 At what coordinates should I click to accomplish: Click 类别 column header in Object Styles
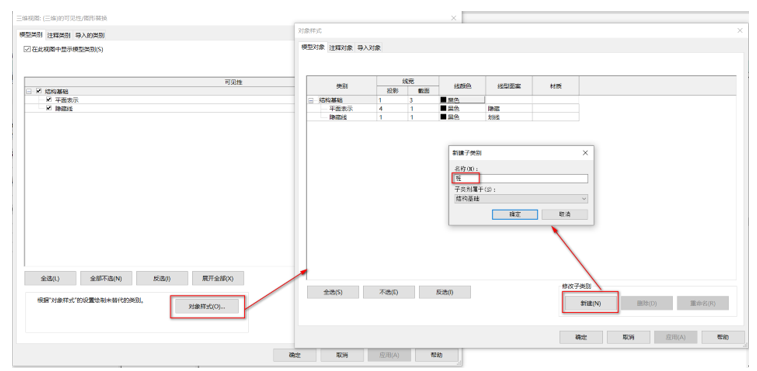[342, 86]
